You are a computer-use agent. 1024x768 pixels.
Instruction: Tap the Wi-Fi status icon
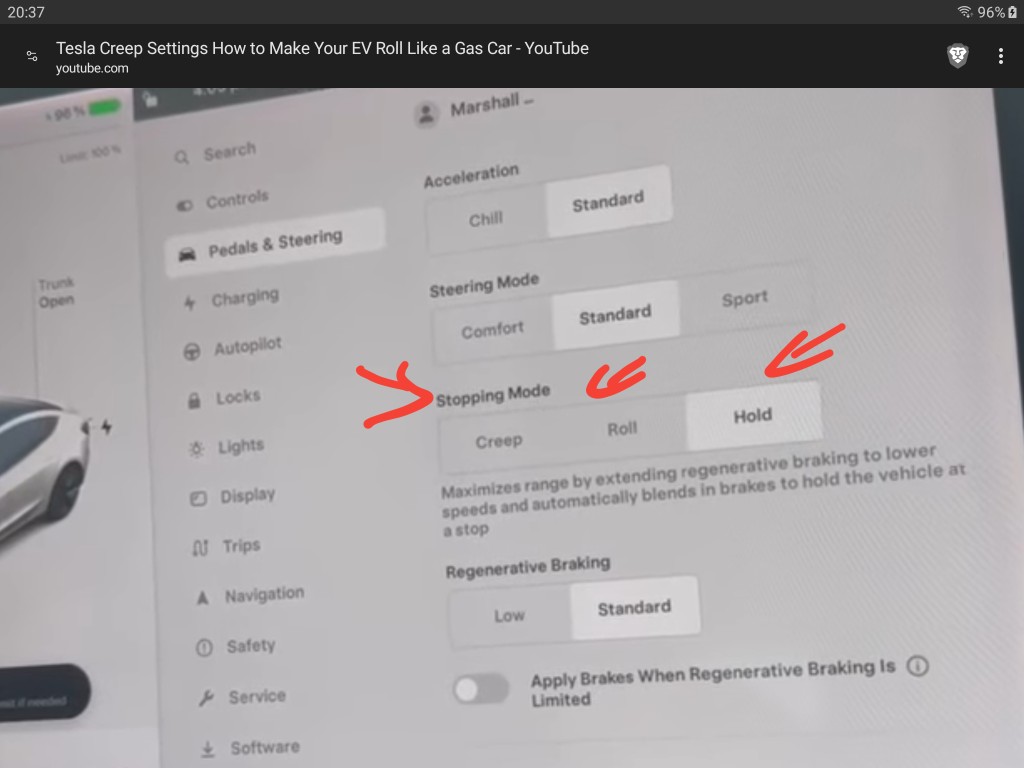point(965,12)
